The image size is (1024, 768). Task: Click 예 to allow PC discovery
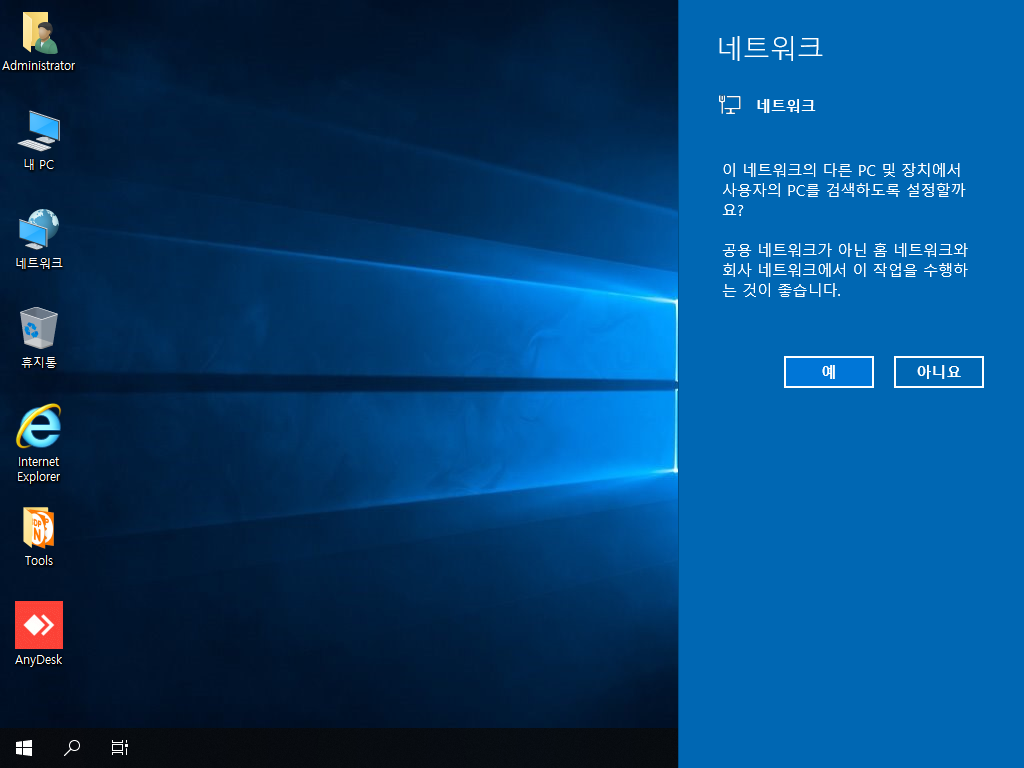(829, 372)
